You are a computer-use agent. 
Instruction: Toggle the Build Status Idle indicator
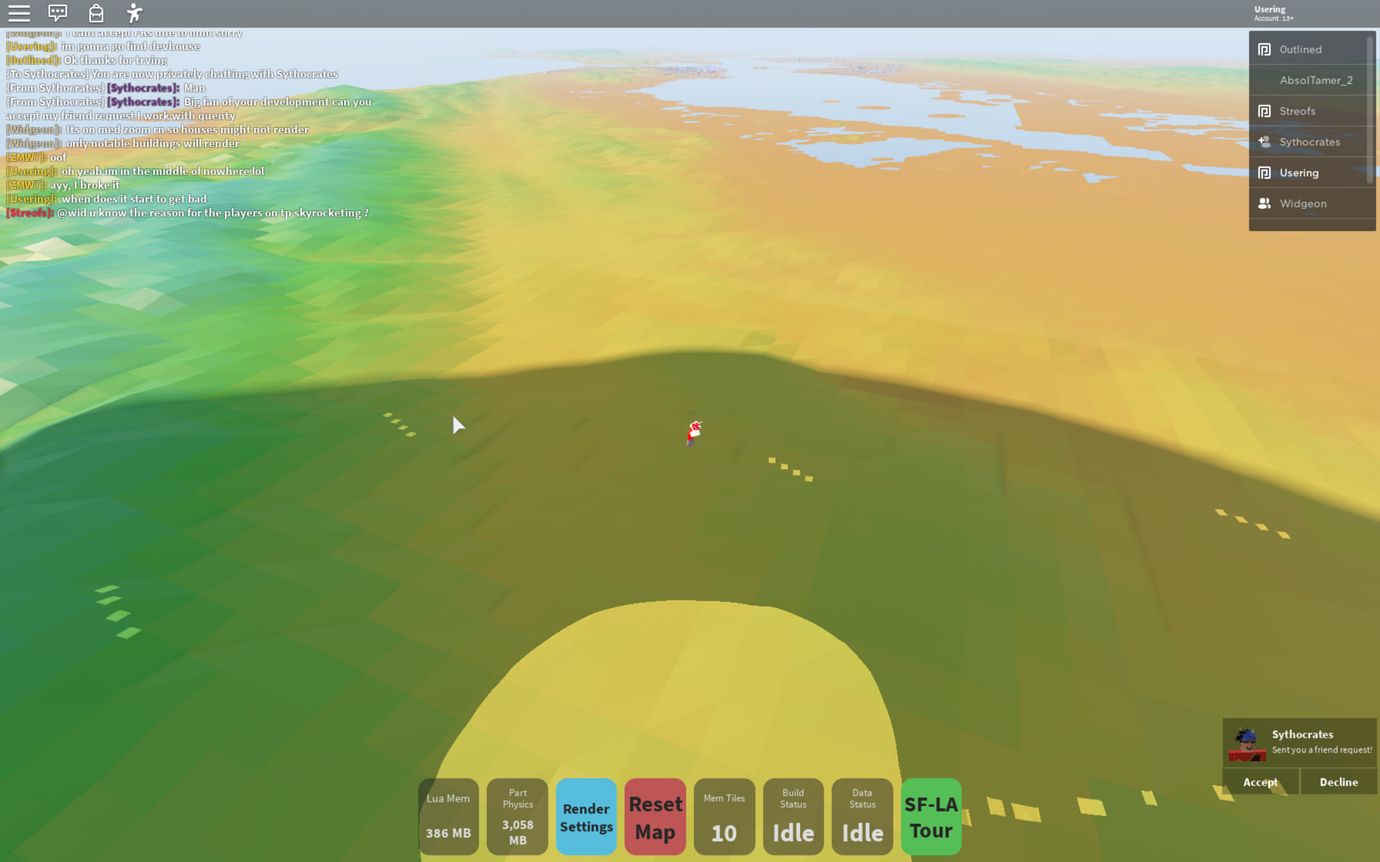point(793,816)
